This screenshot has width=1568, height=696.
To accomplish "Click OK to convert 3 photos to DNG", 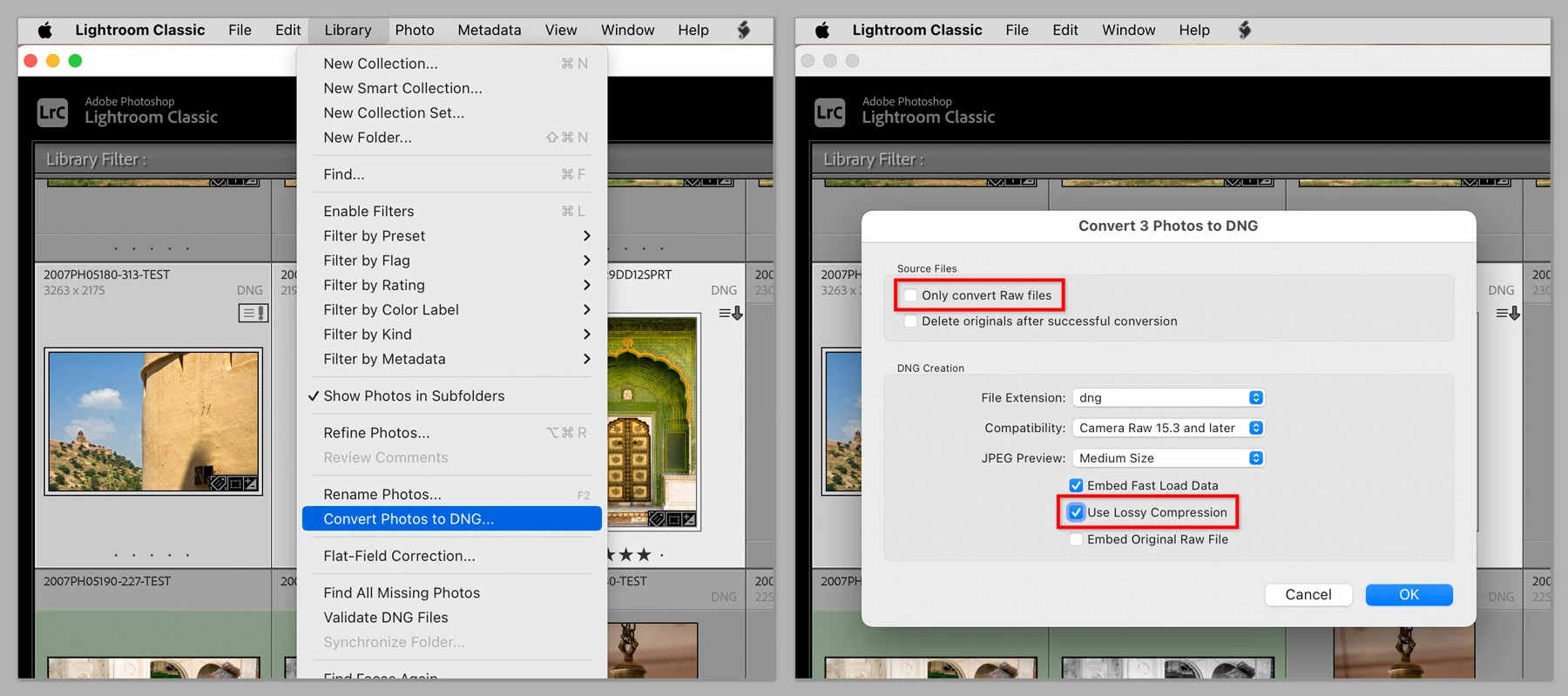I will point(1409,595).
